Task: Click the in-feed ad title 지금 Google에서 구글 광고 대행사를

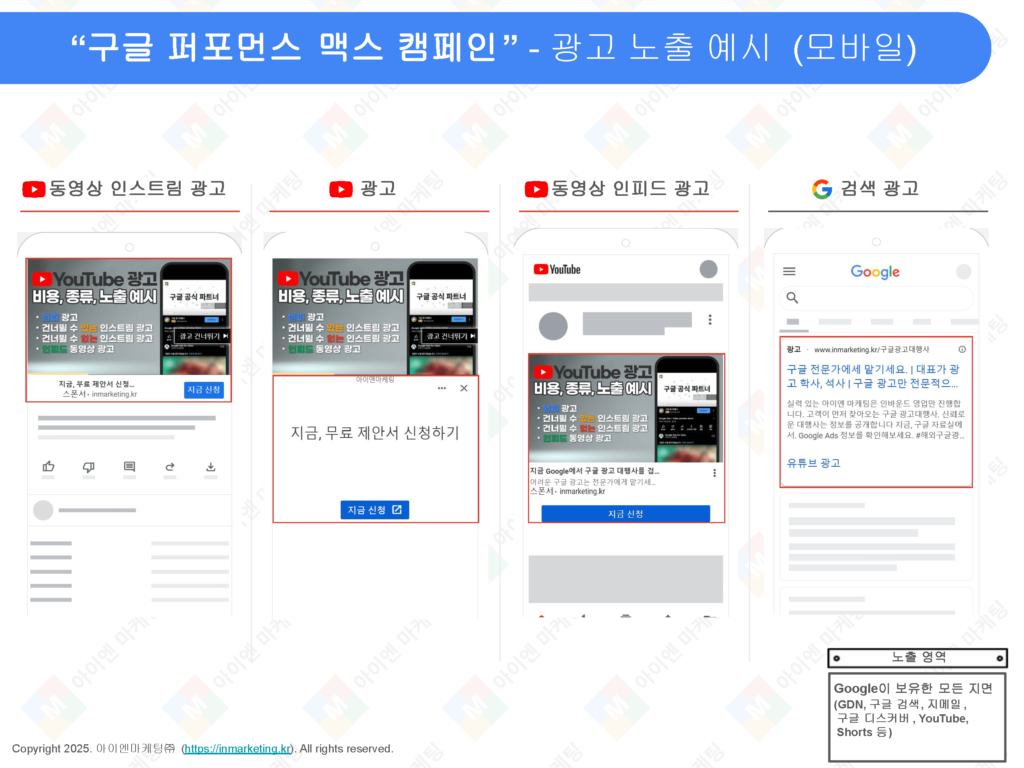Action: click(594, 471)
